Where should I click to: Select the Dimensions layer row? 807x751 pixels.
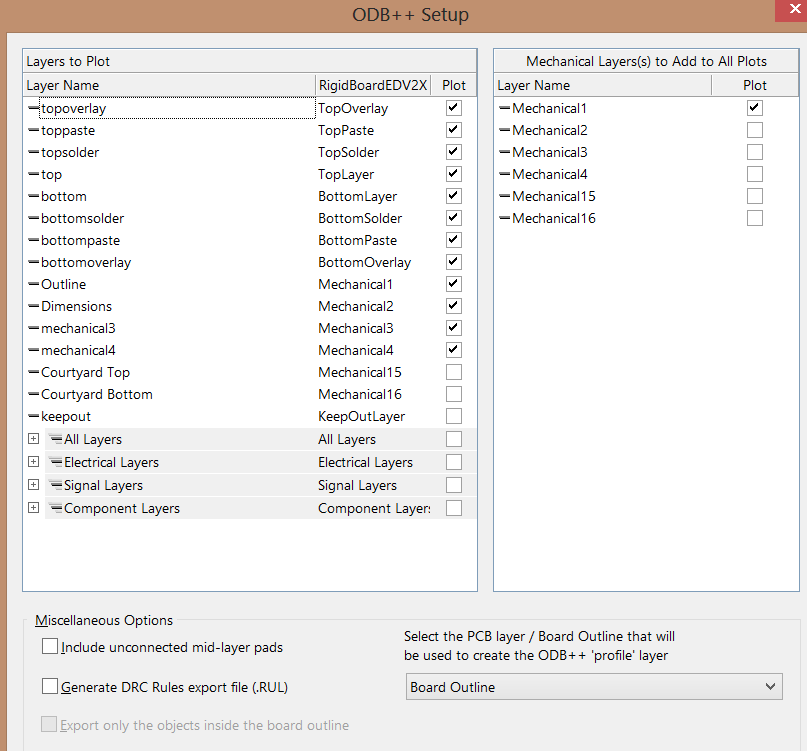pos(77,306)
